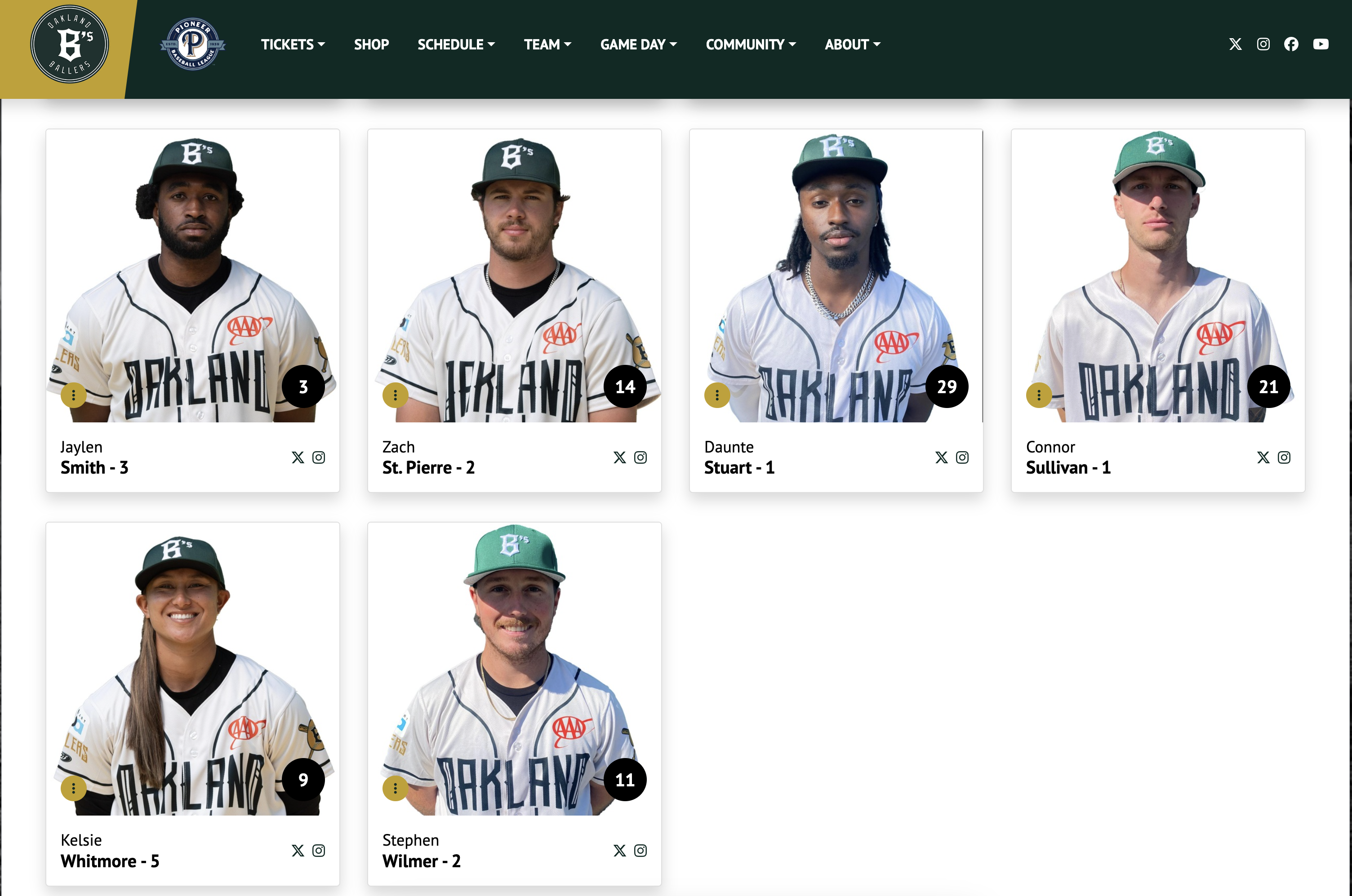Open the Team menu

547,44
